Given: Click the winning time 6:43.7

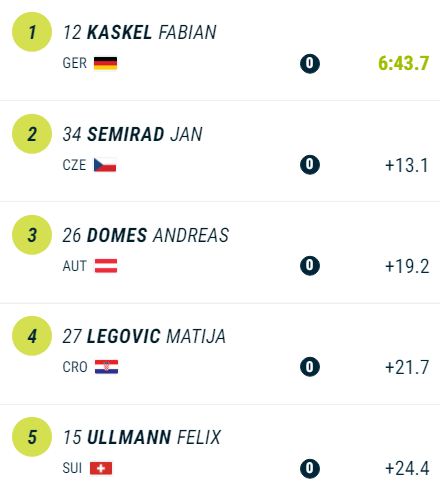Looking at the screenshot, I should pyautogui.click(x=403, y=63).
